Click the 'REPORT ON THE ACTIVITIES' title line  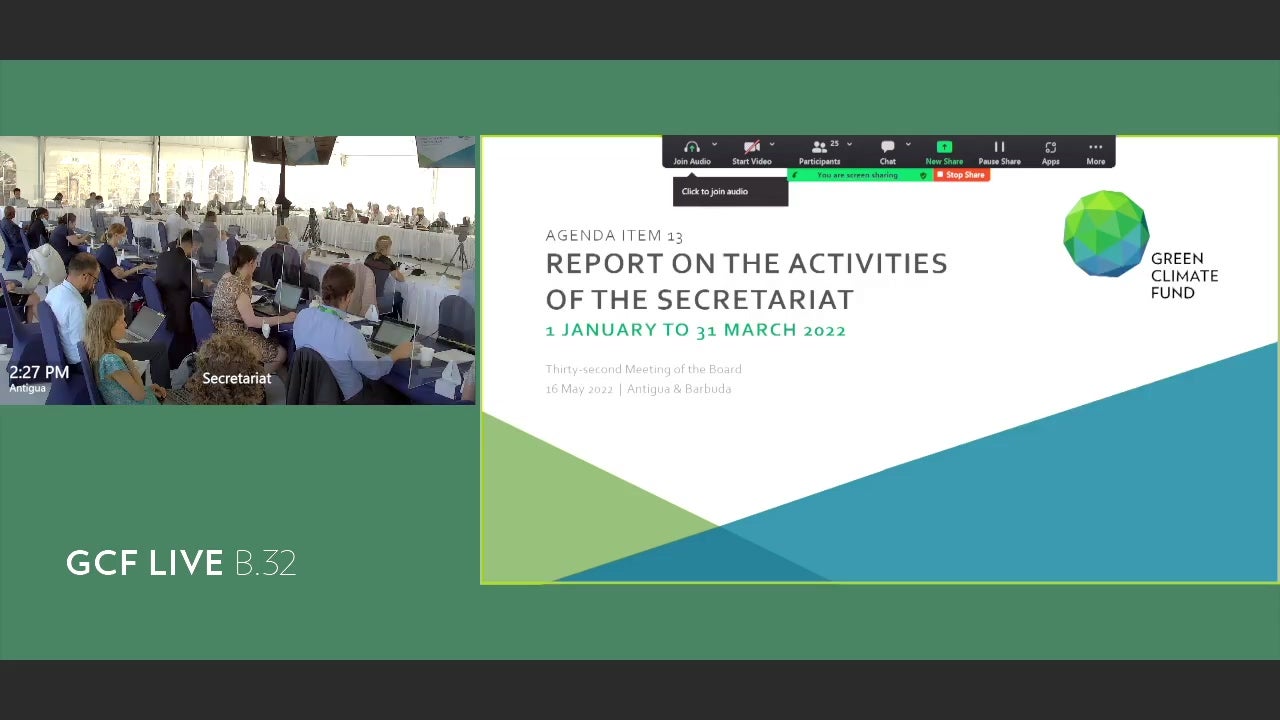click(x=746, y=264)
